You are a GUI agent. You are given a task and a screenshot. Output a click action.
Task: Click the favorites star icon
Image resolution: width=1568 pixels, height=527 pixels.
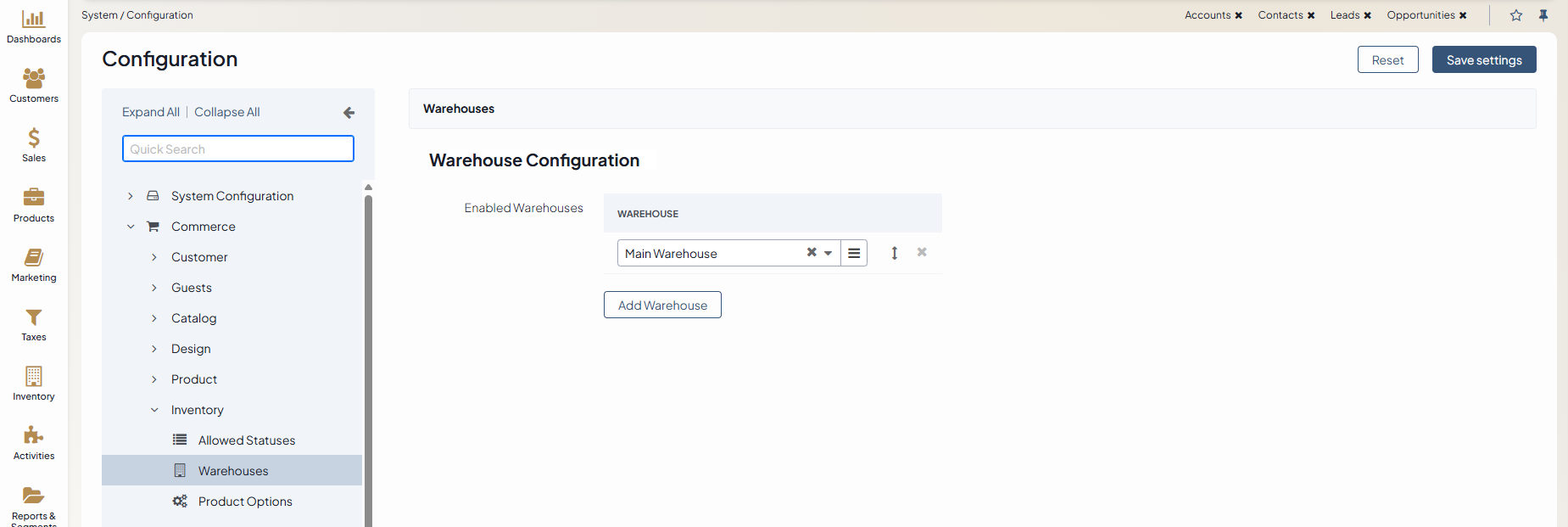coord(1516,15)
